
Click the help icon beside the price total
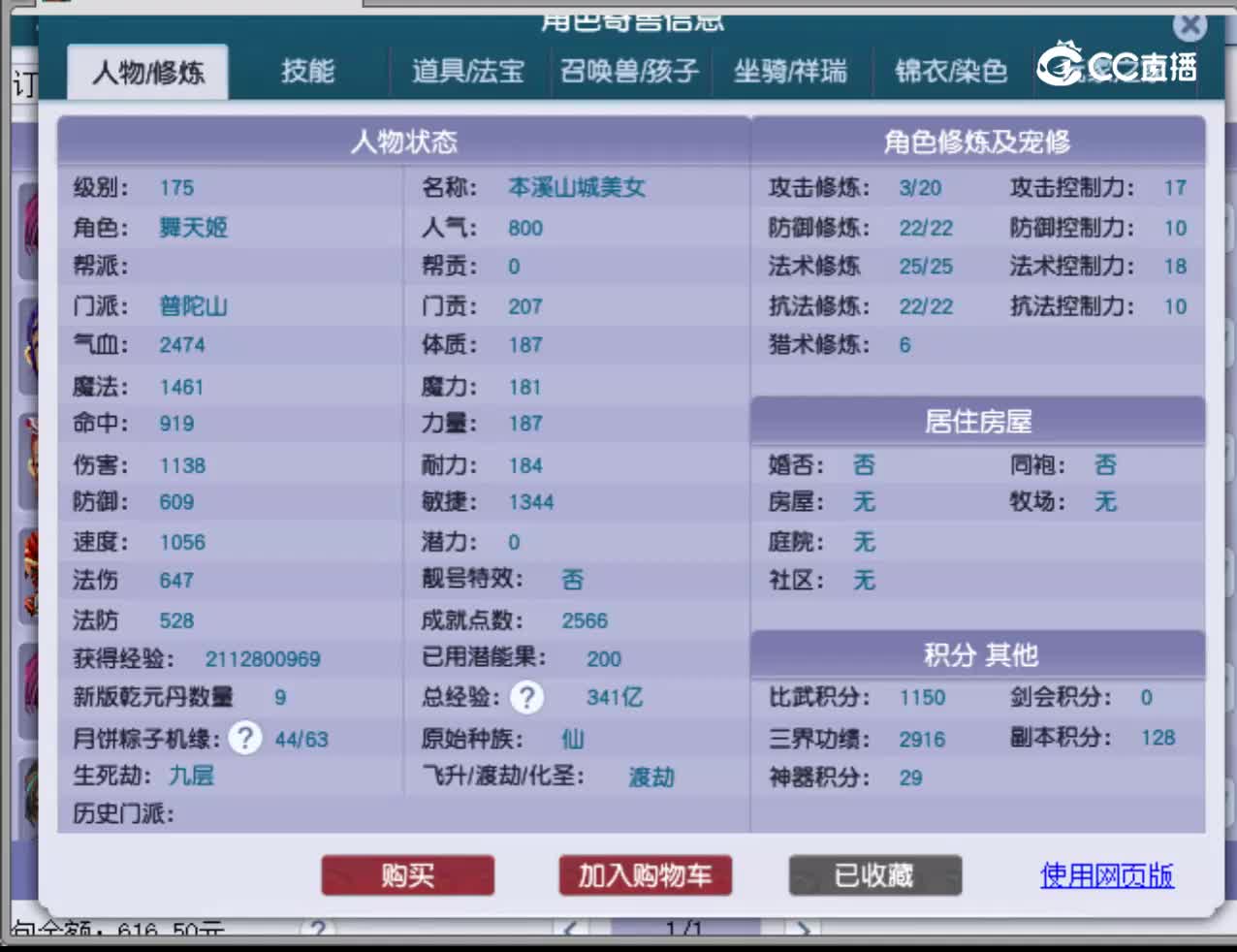[x=320, y=927]
